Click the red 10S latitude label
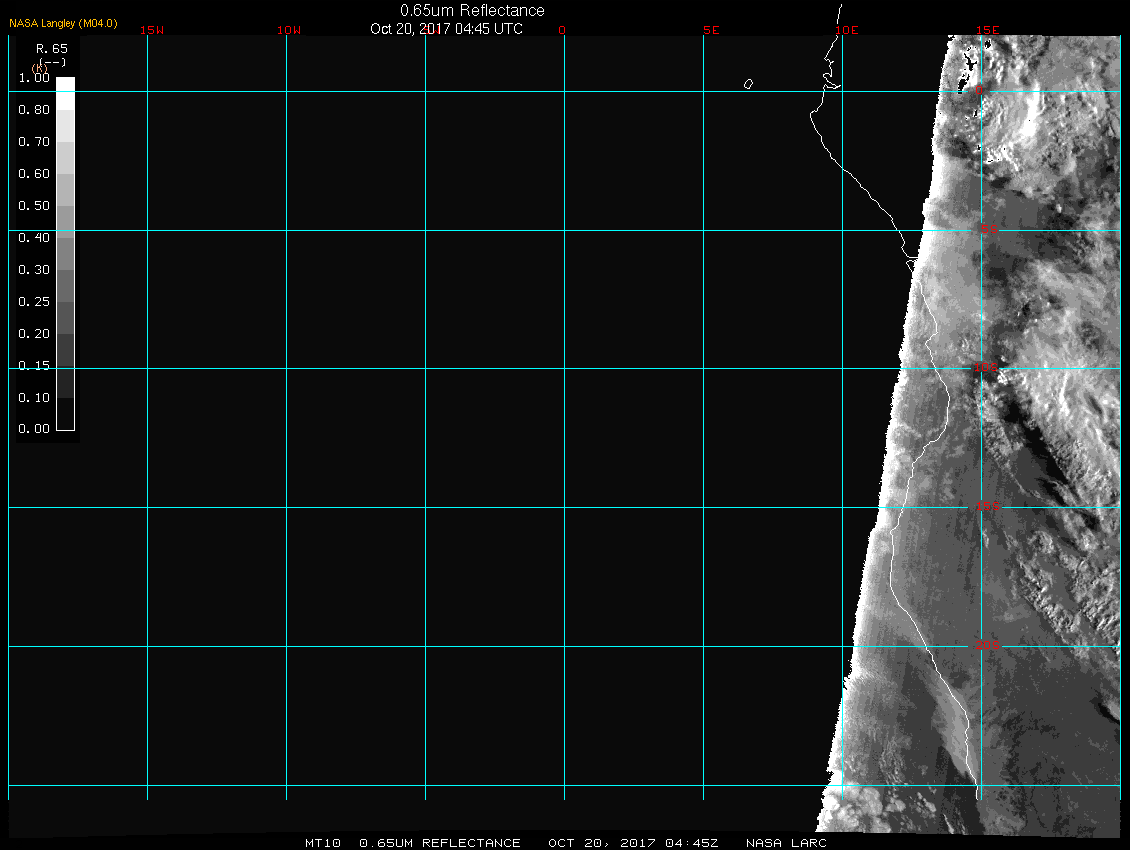 [987, 369]
